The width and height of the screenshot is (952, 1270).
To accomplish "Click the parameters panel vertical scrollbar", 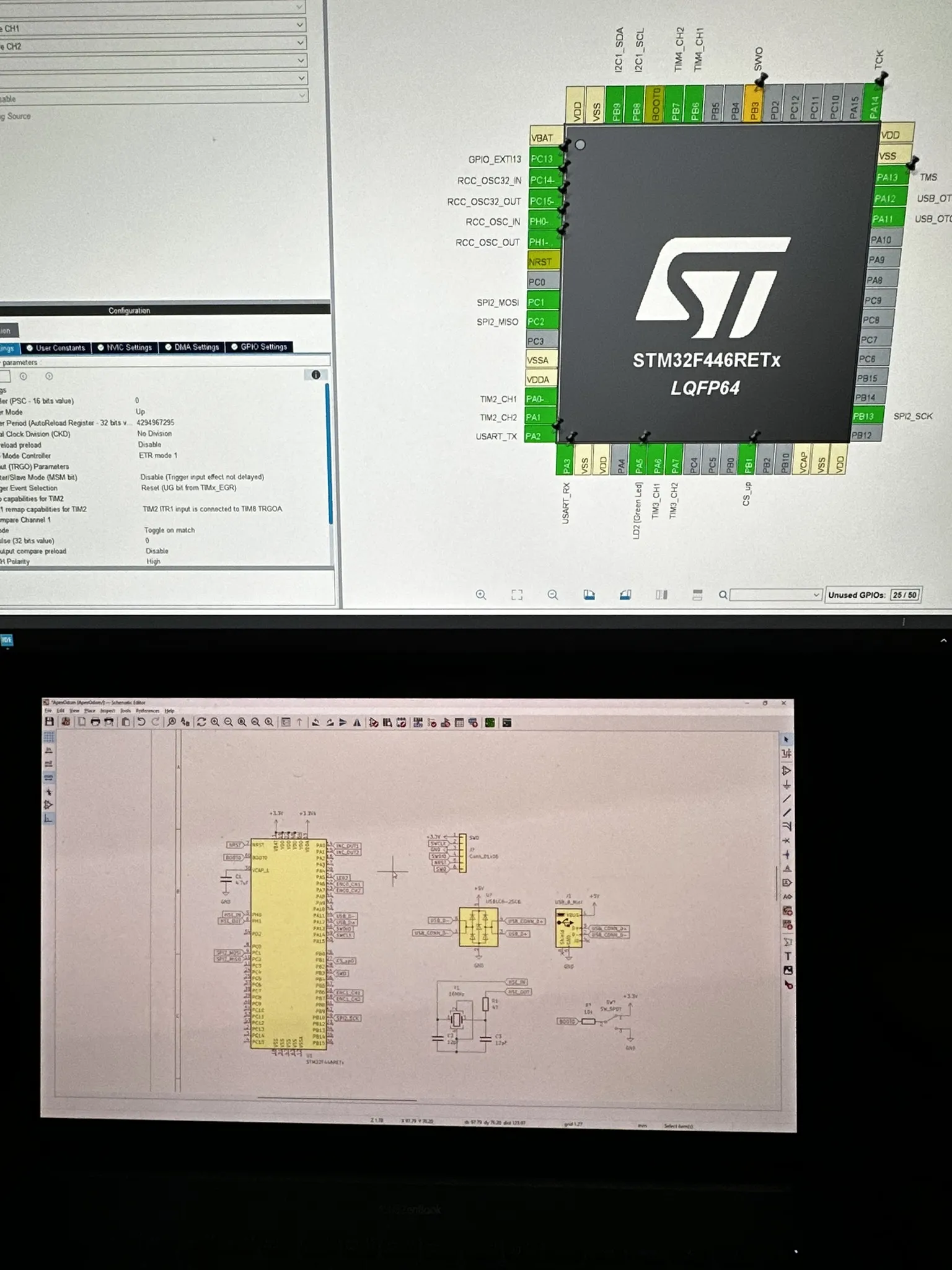I will (x=328, y=453).
